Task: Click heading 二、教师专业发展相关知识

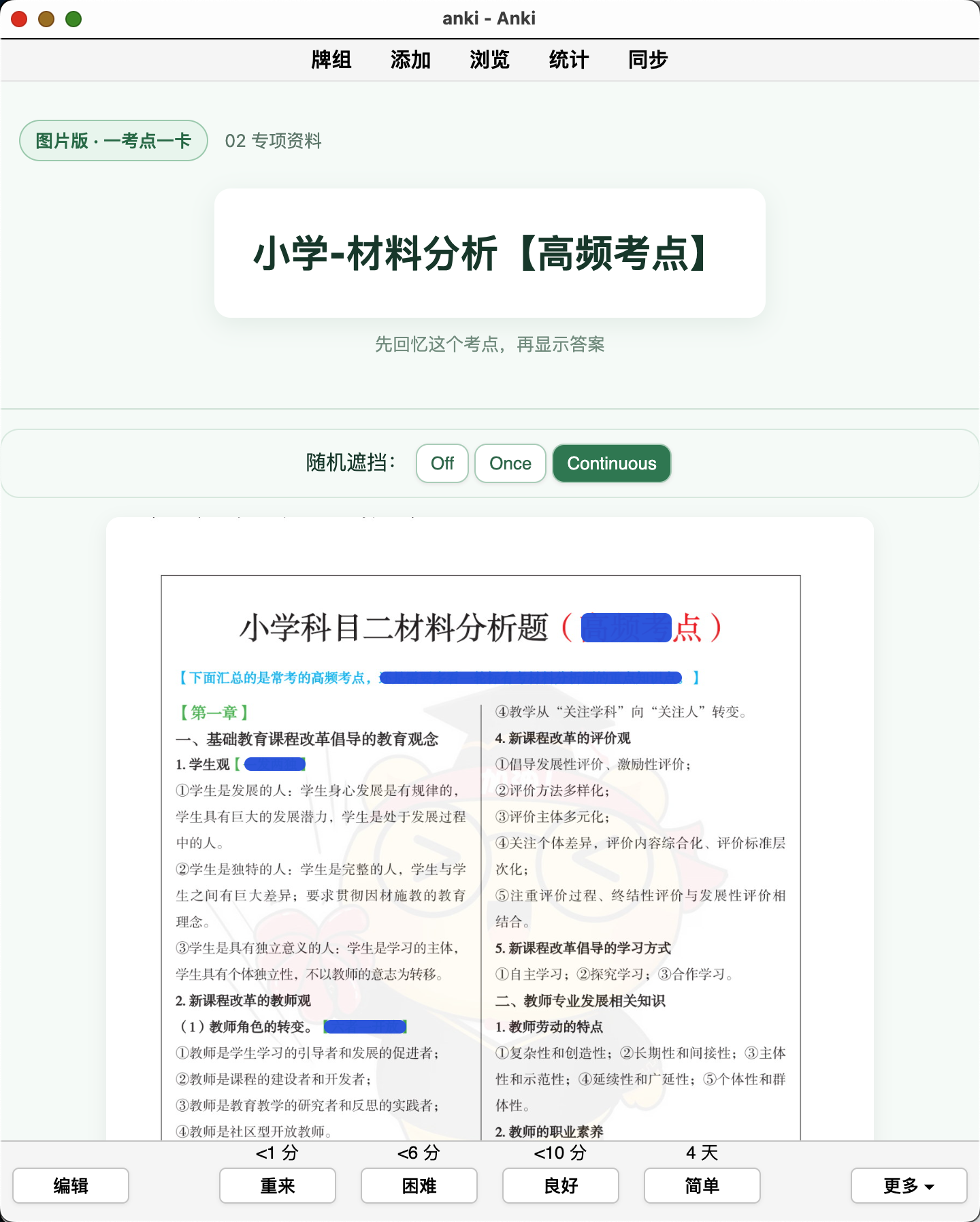Action: [581, 1001]
